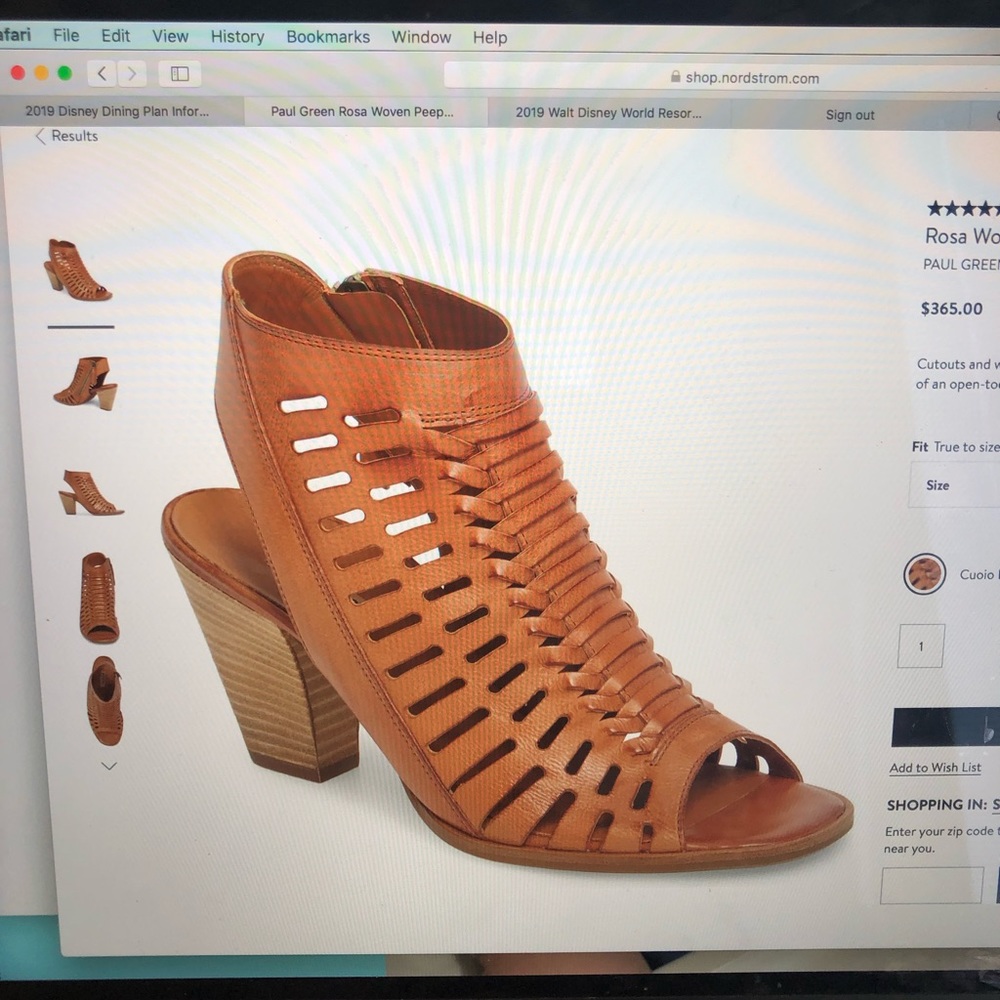The height and width of the screenshot is (1000, 1000).
Task: Select fourth thumbnail showing front view
Action: pos(99,598)
